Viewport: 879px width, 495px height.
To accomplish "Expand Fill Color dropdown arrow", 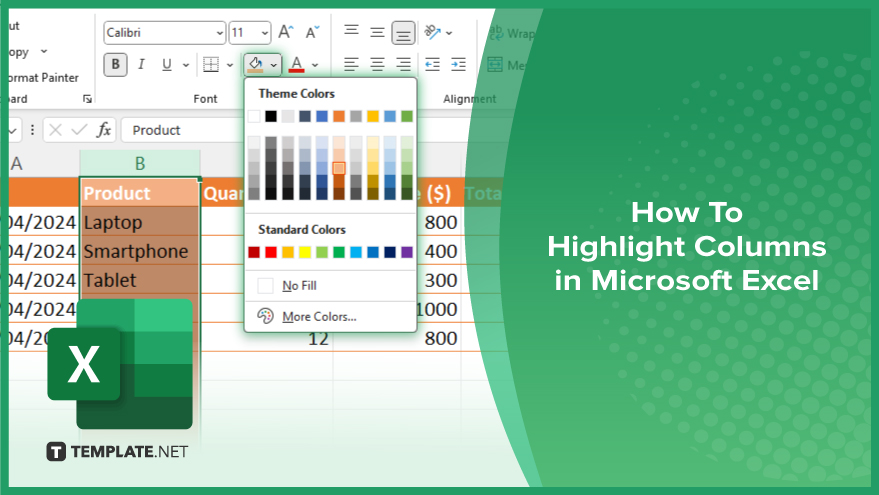I will (x=274, y=65).
